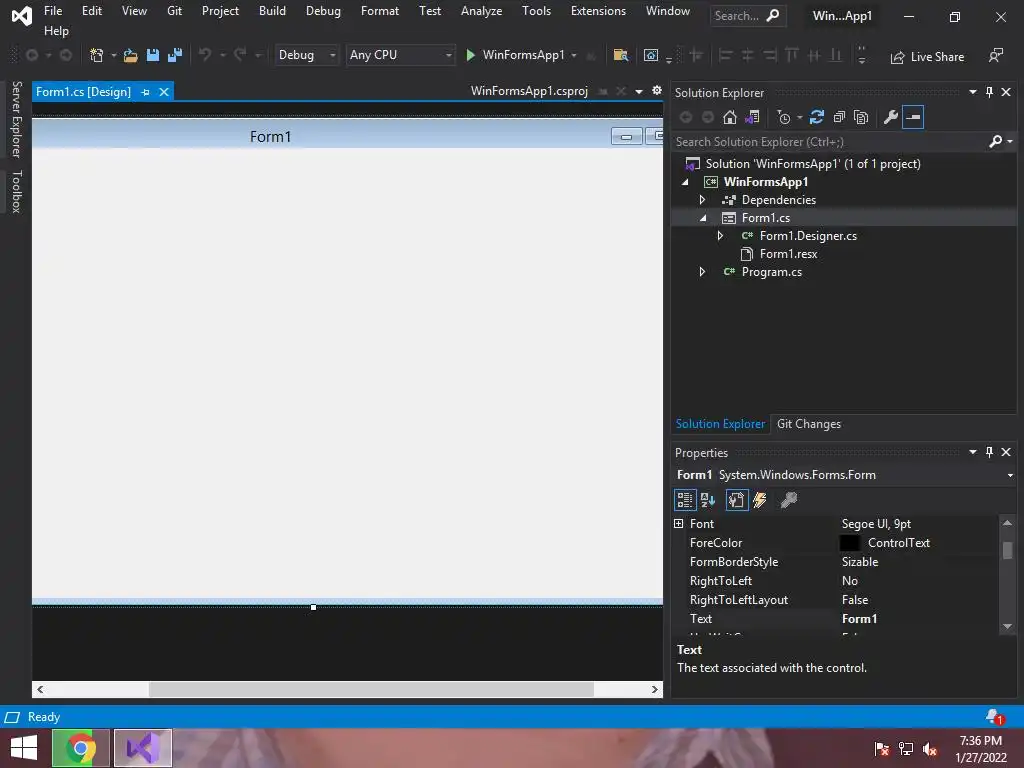Select the Form1.cs [Design] tab
Viewport: 1024px width, 768px height.
[83, 92]
